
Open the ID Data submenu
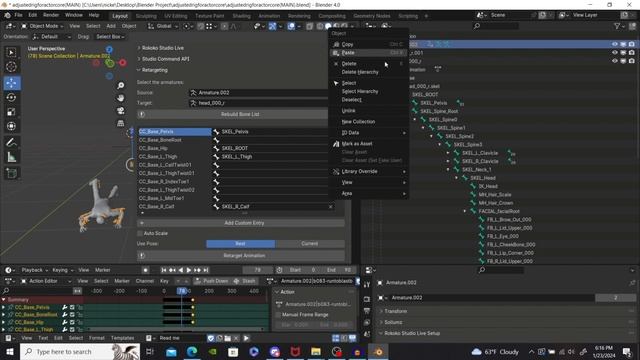369,133
